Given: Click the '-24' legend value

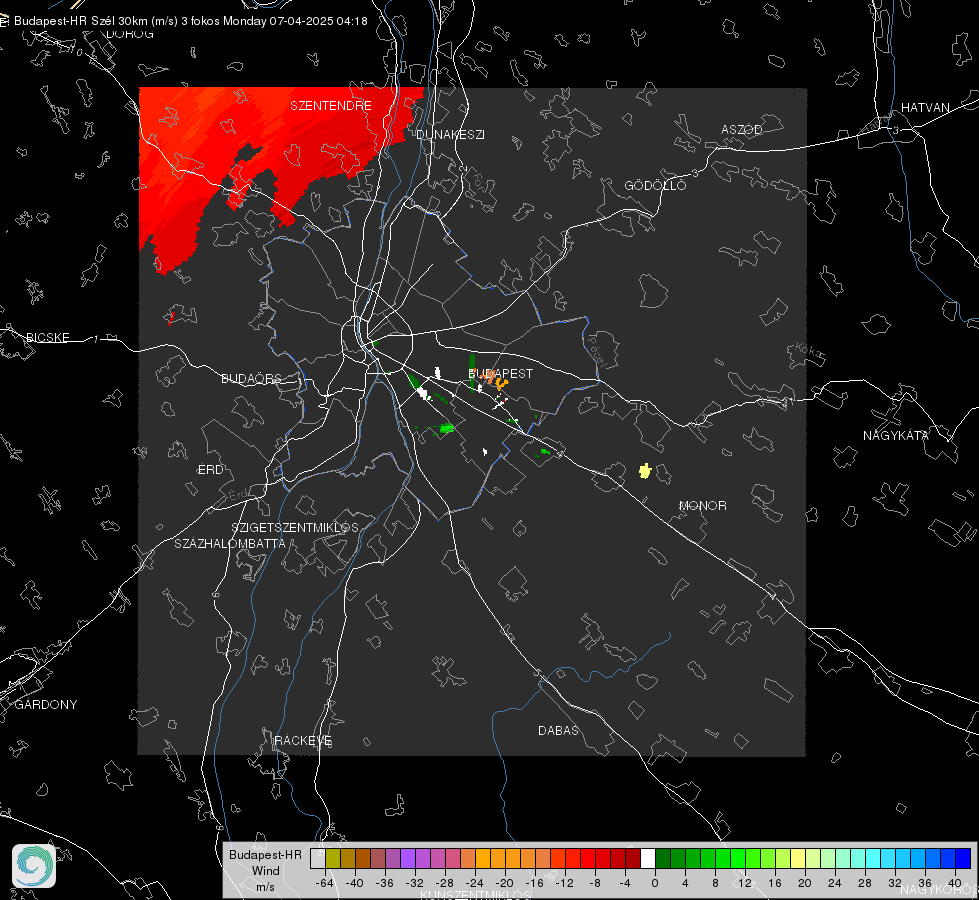Looking at the screenshot, I should coord(474,883).
